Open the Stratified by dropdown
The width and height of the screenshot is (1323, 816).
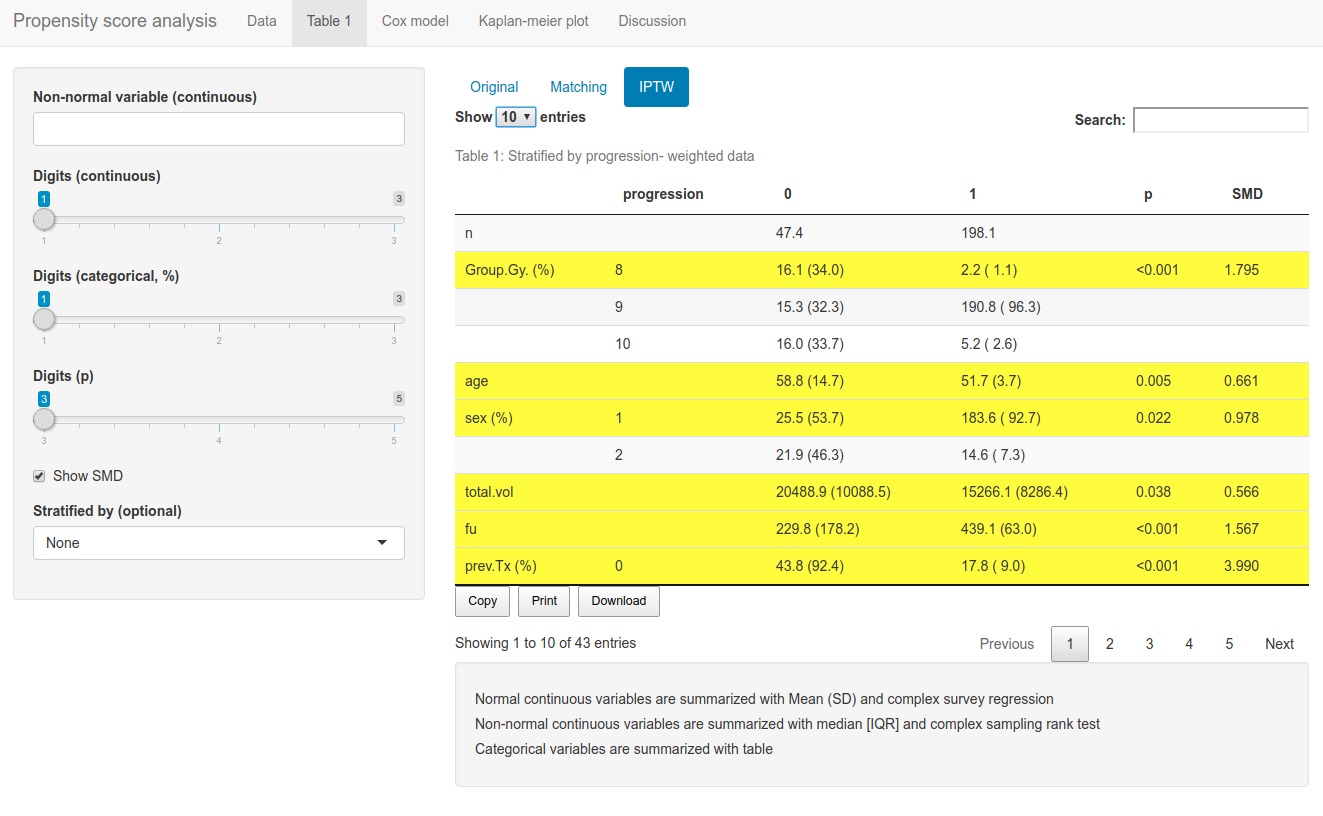[218, 543]
